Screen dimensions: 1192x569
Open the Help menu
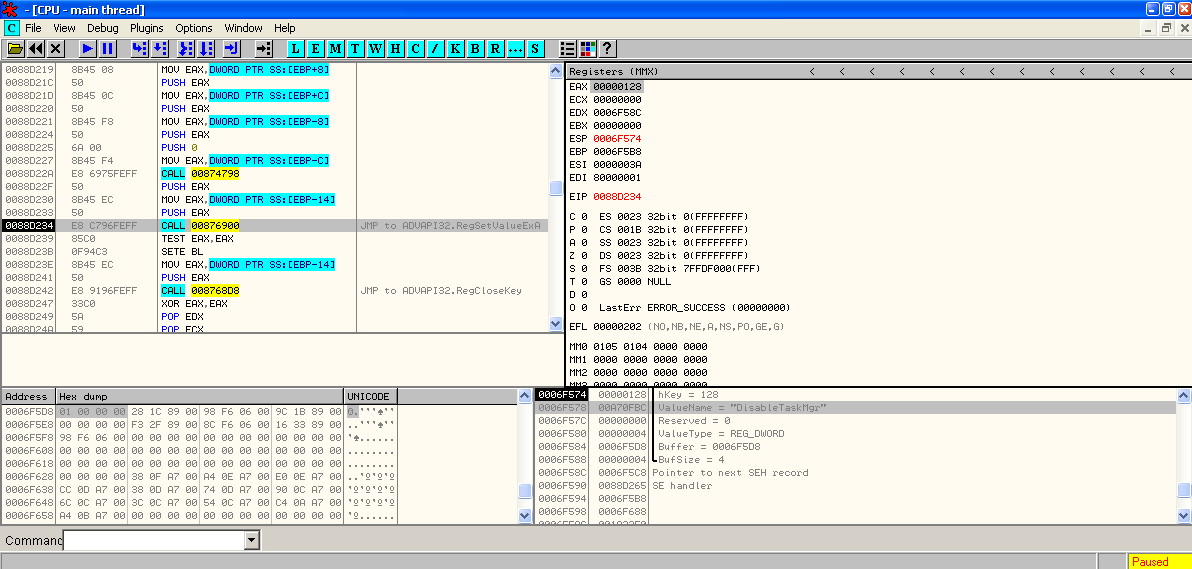pyautogui.click(x=284, y=28)
